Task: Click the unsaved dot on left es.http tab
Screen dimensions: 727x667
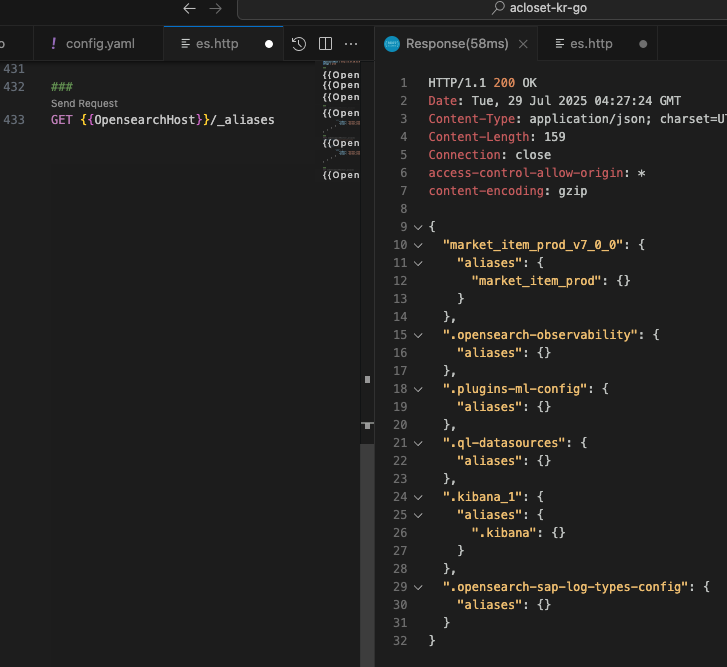Action: point(268,44)
